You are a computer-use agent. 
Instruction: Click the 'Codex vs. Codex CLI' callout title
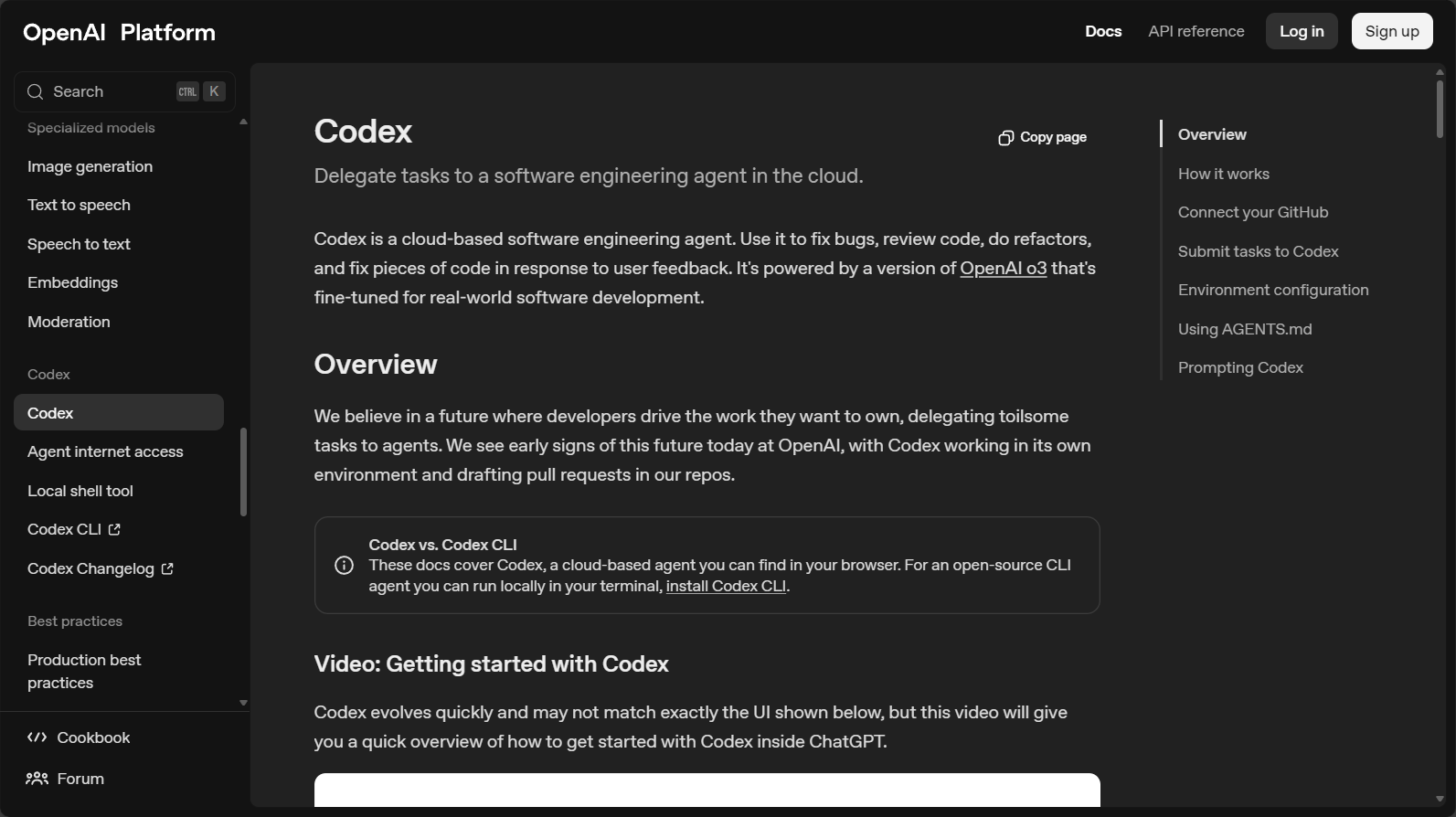(442, 545)
